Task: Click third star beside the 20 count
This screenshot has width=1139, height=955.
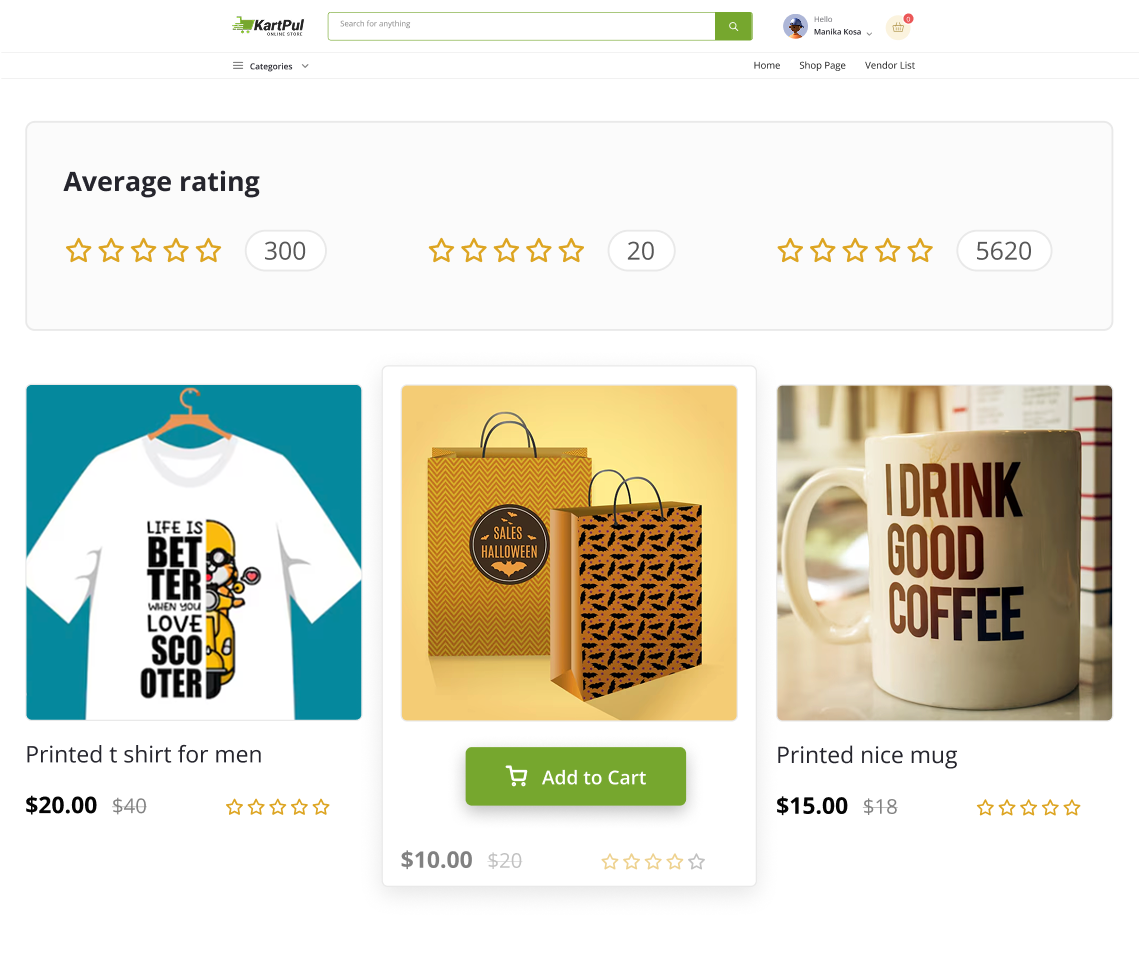Action: pyautogui.click(x=506, y=251)
